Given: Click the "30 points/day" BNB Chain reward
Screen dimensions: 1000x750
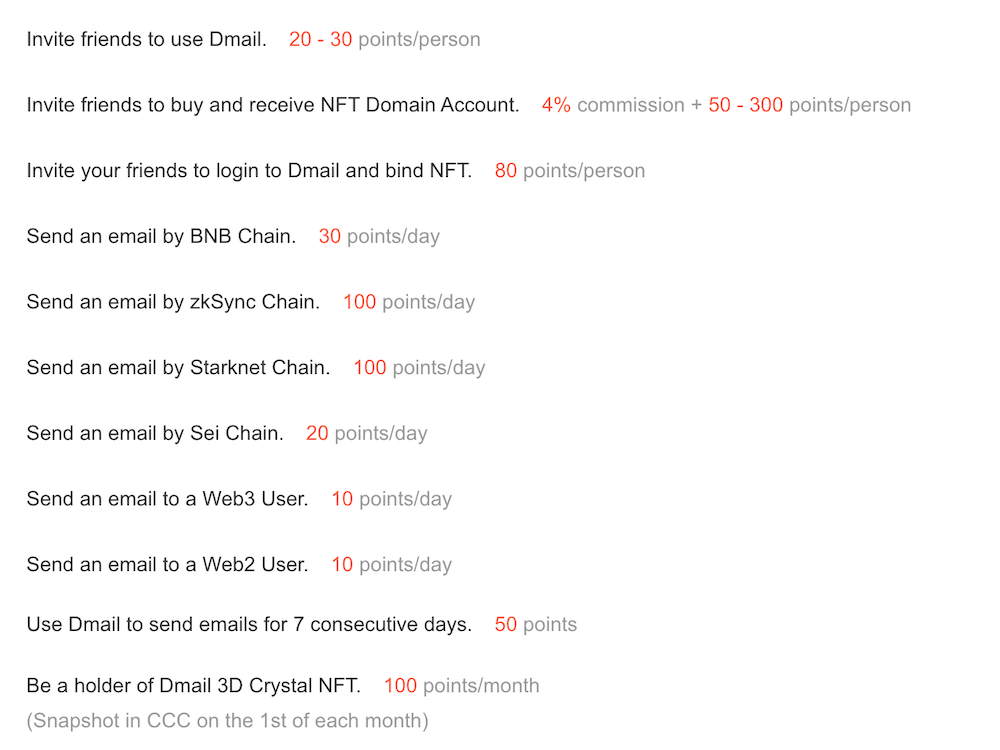Looking at the screenshot, I should (379, 237).
